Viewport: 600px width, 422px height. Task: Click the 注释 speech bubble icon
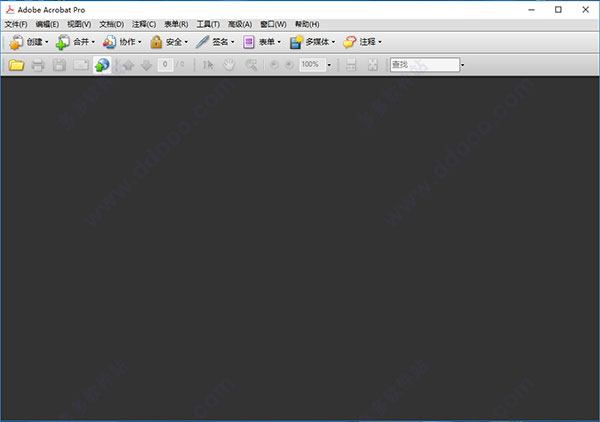[x=349, y=42]
